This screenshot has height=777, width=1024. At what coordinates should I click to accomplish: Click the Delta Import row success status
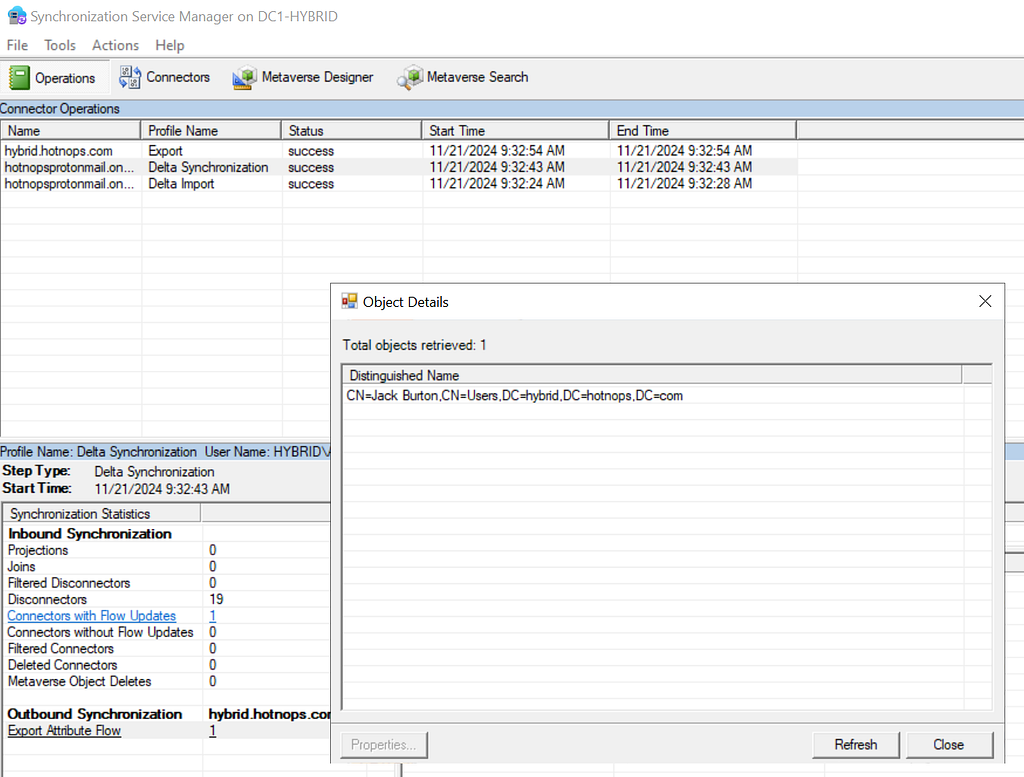[311, 183]
